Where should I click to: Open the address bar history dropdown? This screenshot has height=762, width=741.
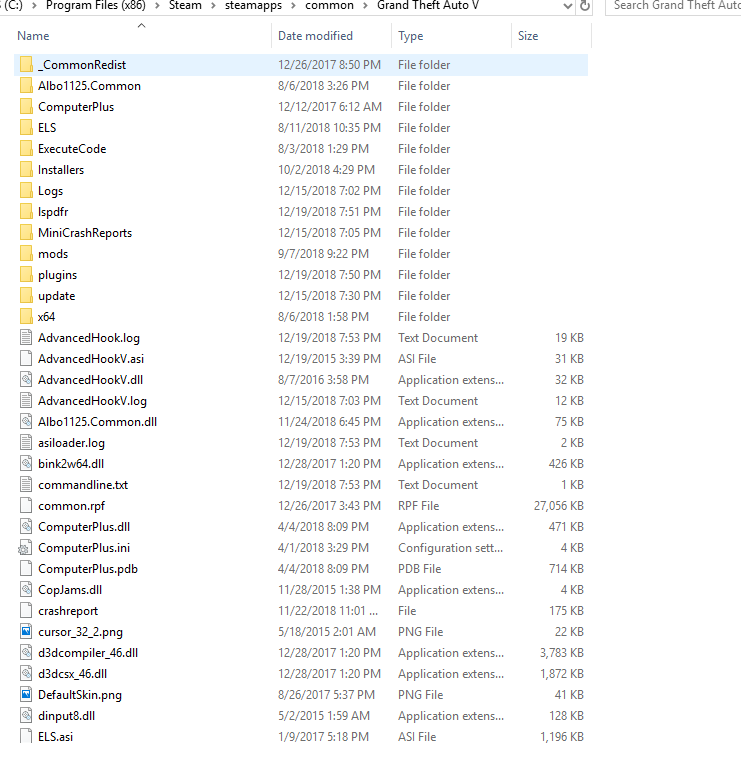(x=567, y=6)
